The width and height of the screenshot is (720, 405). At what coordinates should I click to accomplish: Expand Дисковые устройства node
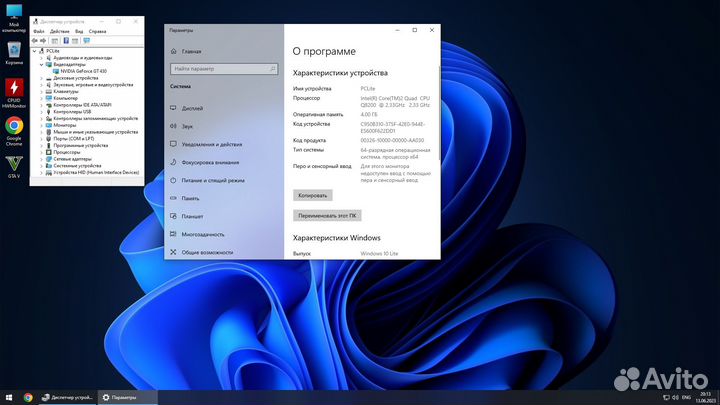point(41,78)
